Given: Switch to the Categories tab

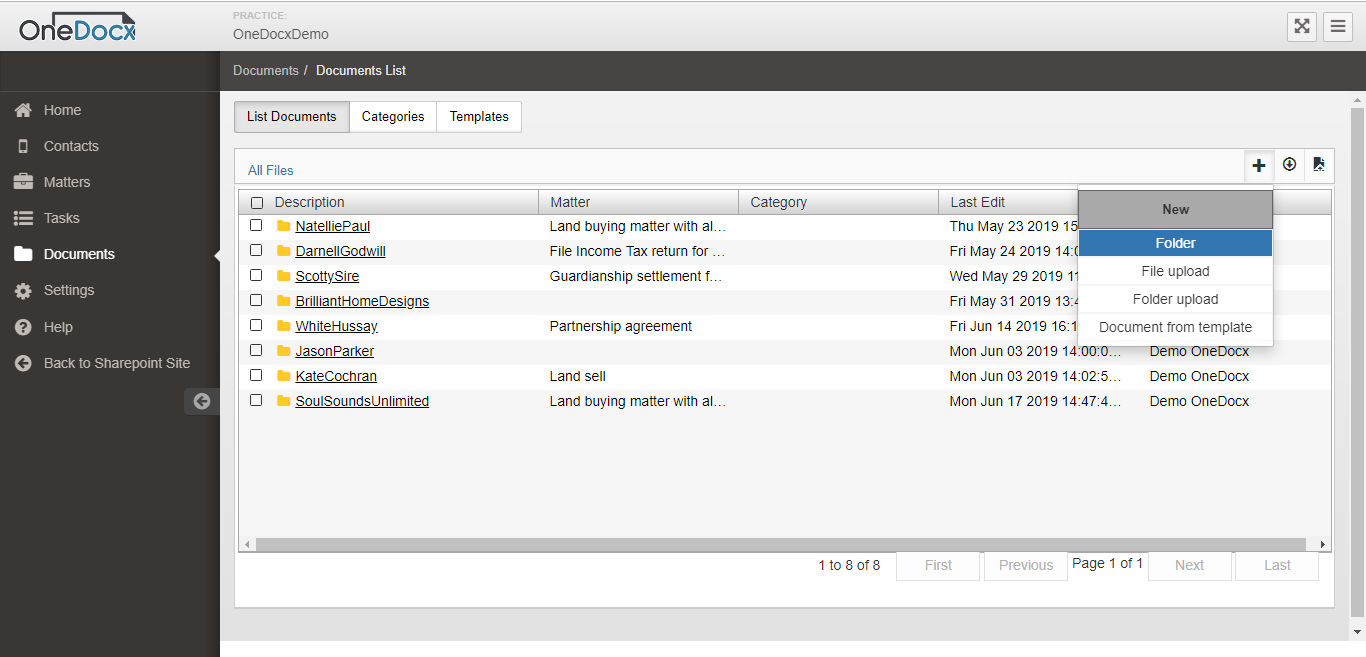Looking at the screenshot, I should coord(393,117).
